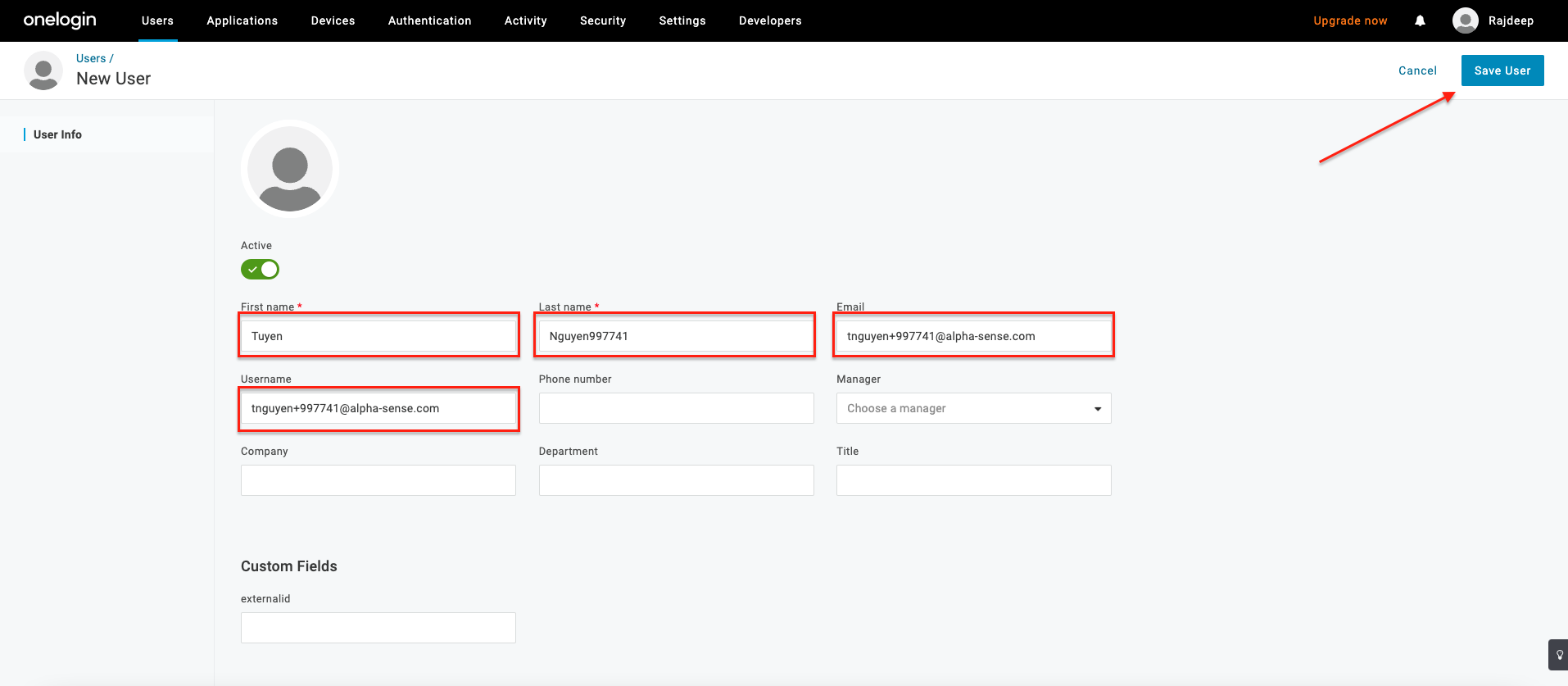Go back via Users breadcrumb link
1568x686 pixels.
tap(91, 58)
